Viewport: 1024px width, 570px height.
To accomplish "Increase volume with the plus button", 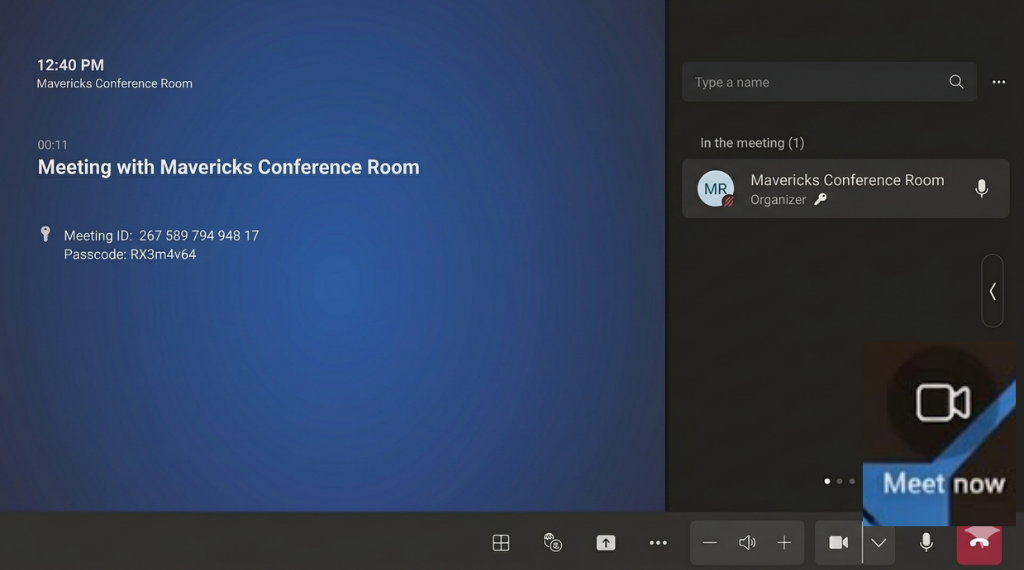I will [784, 543].
